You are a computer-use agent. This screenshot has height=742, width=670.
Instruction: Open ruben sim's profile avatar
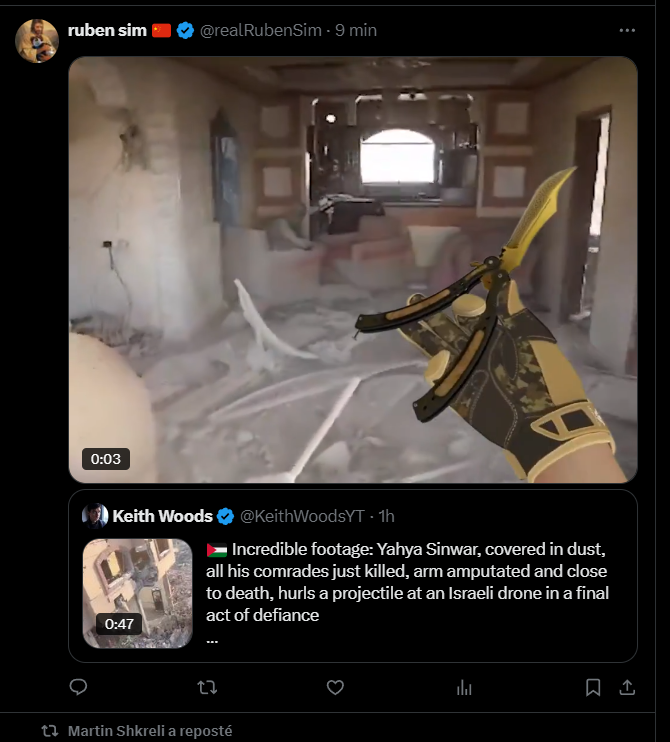(x=37, y=41)
